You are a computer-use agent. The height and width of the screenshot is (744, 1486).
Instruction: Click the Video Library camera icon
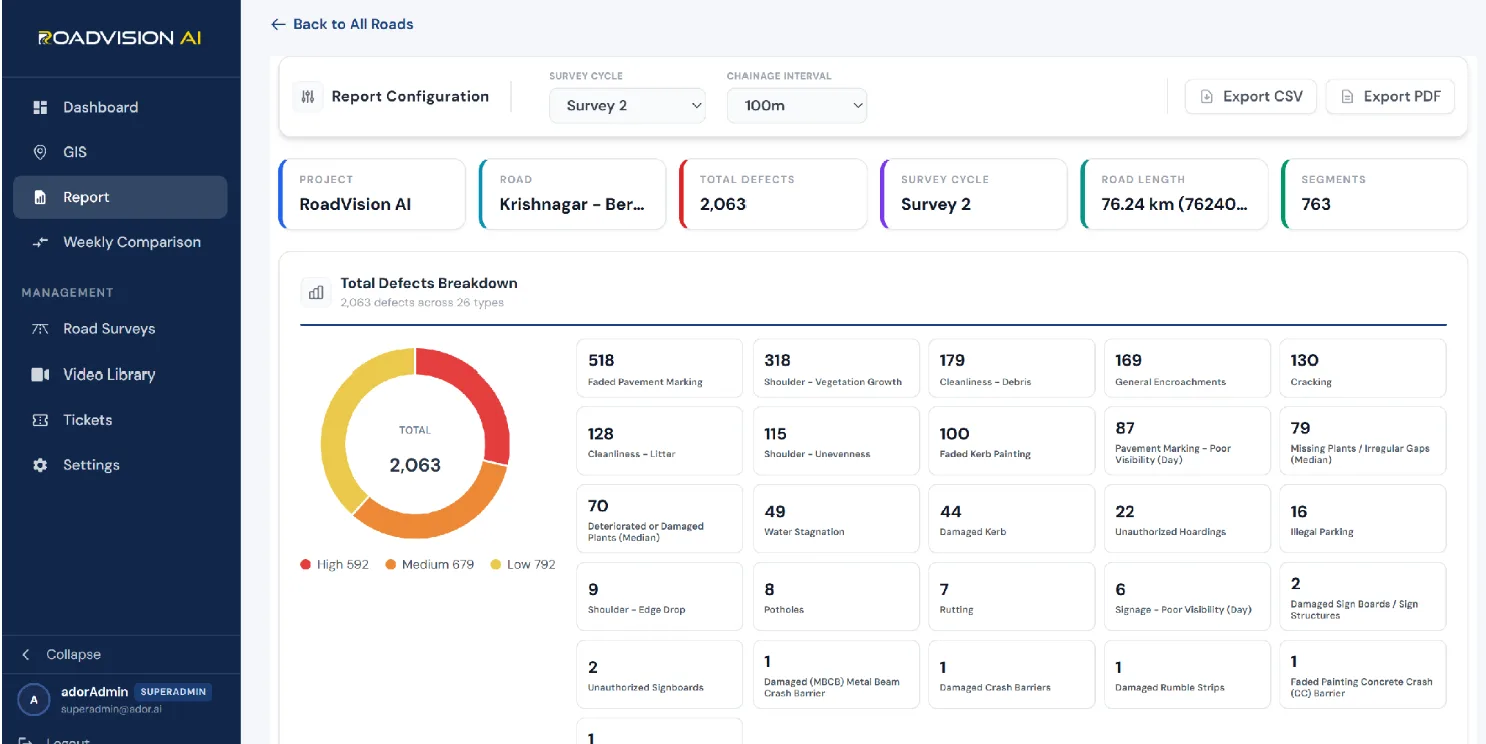tap(40, 374)
